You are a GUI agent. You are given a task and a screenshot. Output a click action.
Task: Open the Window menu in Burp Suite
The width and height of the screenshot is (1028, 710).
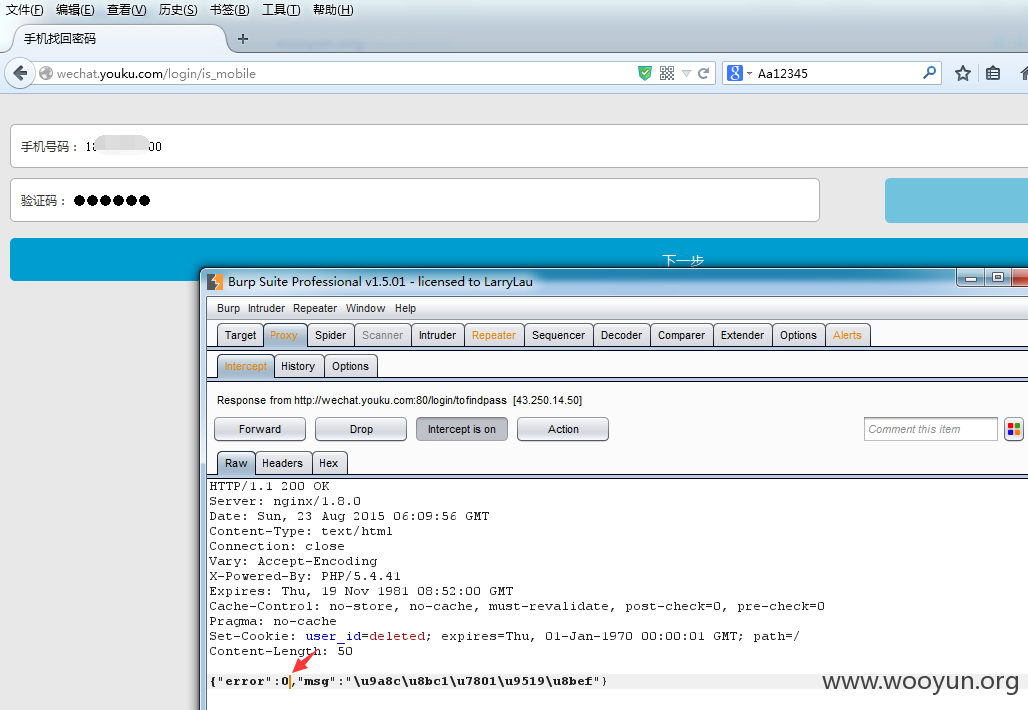(x=365, y=308)
